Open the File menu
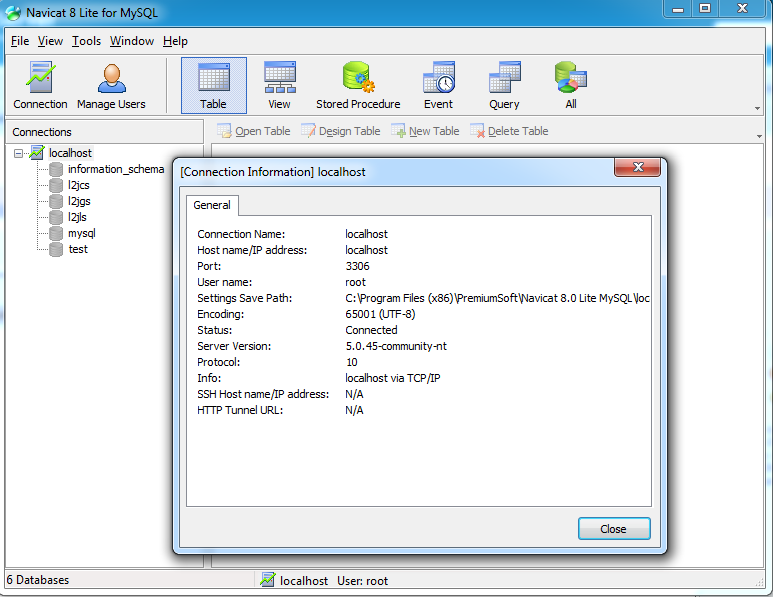Screen dimensions: 773x597 pos(20,41)
